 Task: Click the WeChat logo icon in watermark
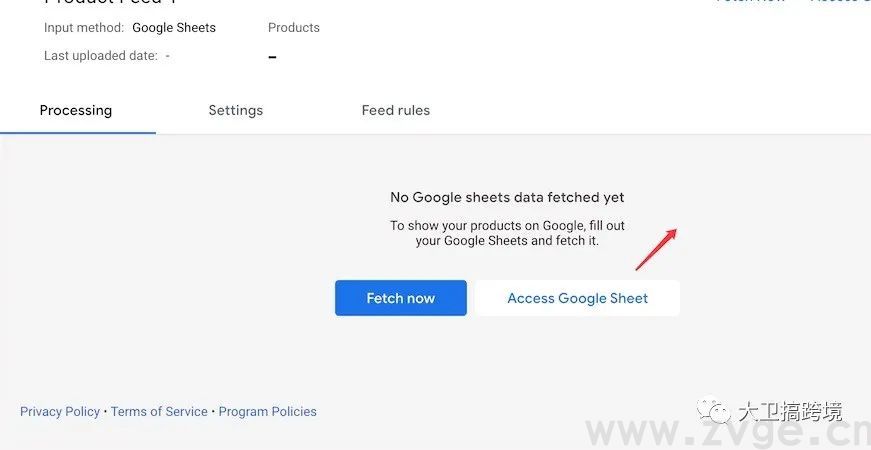(714, 411)
